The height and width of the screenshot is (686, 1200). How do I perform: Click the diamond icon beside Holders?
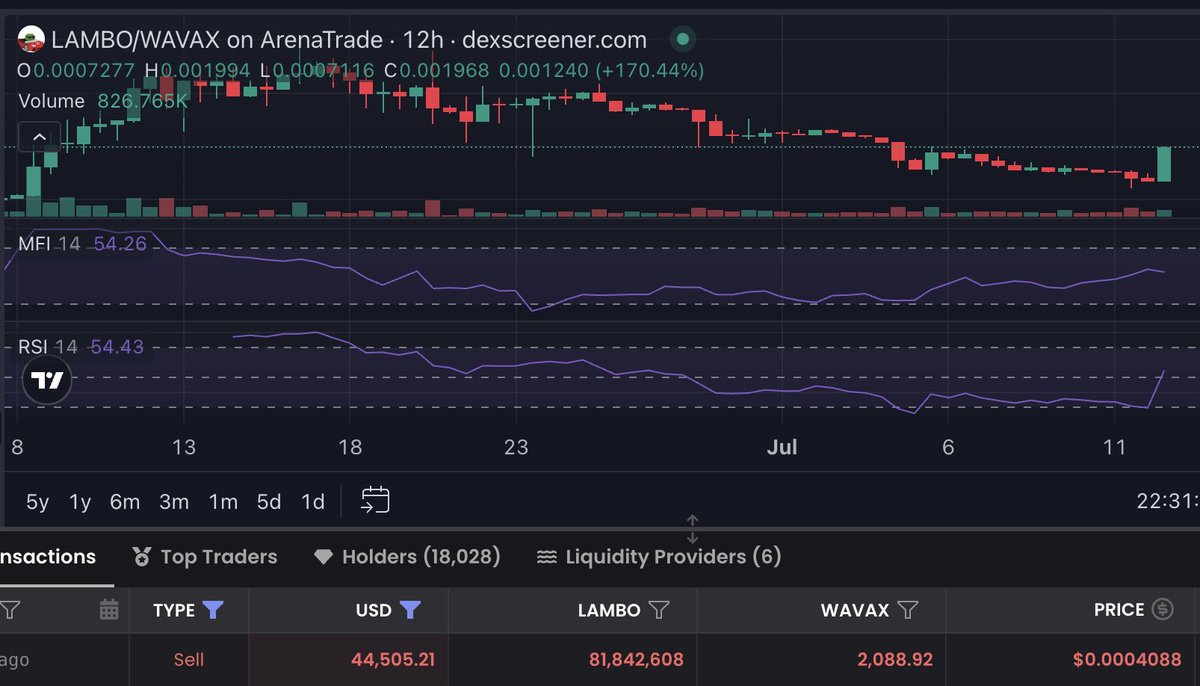(323, 557)
